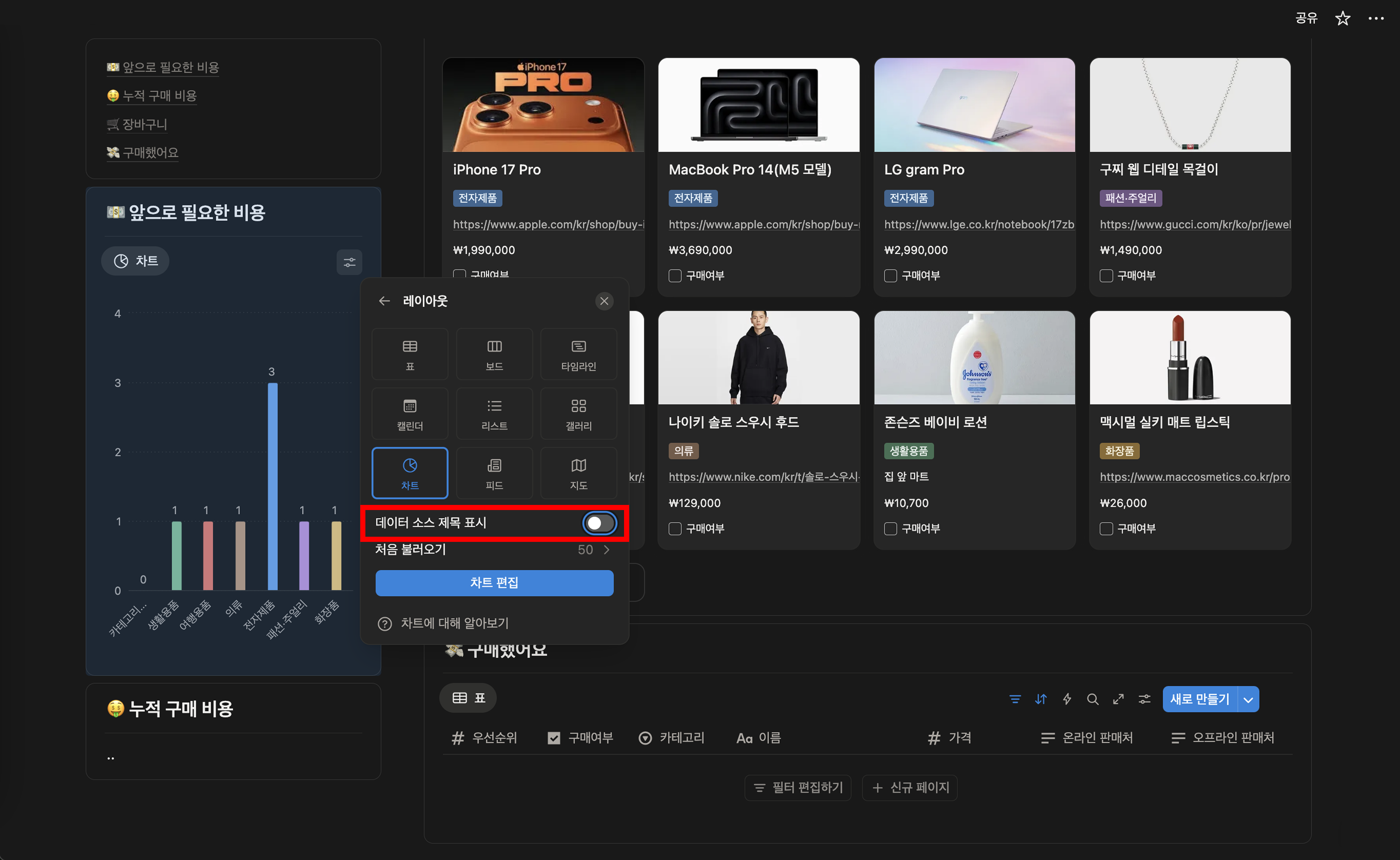Open view settings icon in chart panel
1400x860 pixels.
tap(349, 262)
